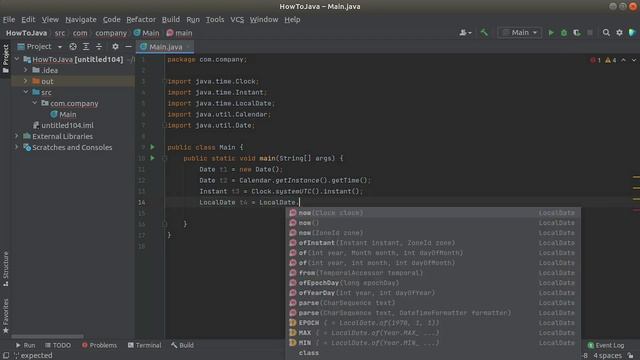The height and width of the screenshot is (360, 640).
Task: Click the locate file target icon in Project panel
Action: pos(73,47)
